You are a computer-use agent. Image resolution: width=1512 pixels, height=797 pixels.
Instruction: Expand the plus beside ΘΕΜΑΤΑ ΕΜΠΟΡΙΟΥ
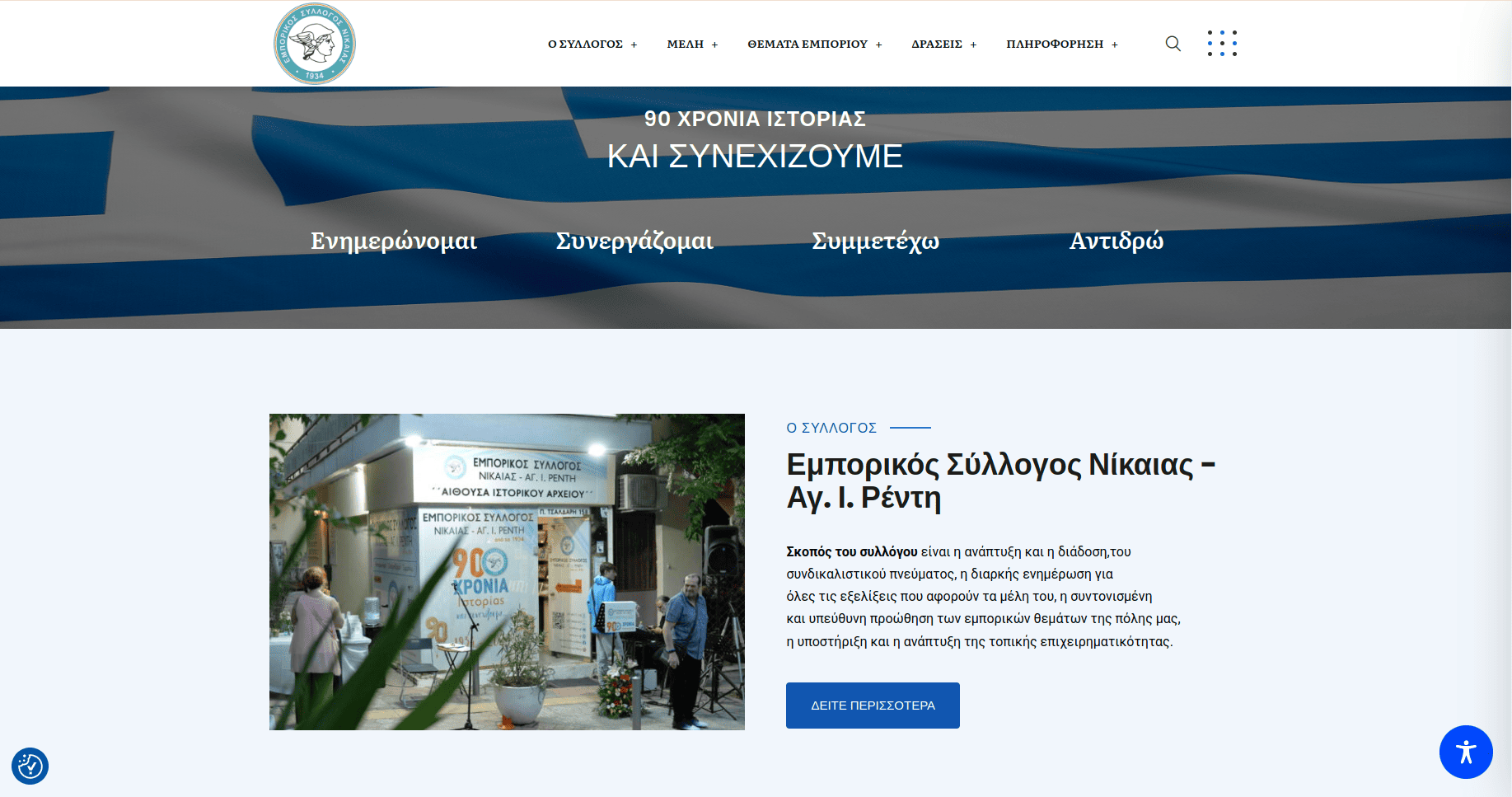tap(878, 45)
